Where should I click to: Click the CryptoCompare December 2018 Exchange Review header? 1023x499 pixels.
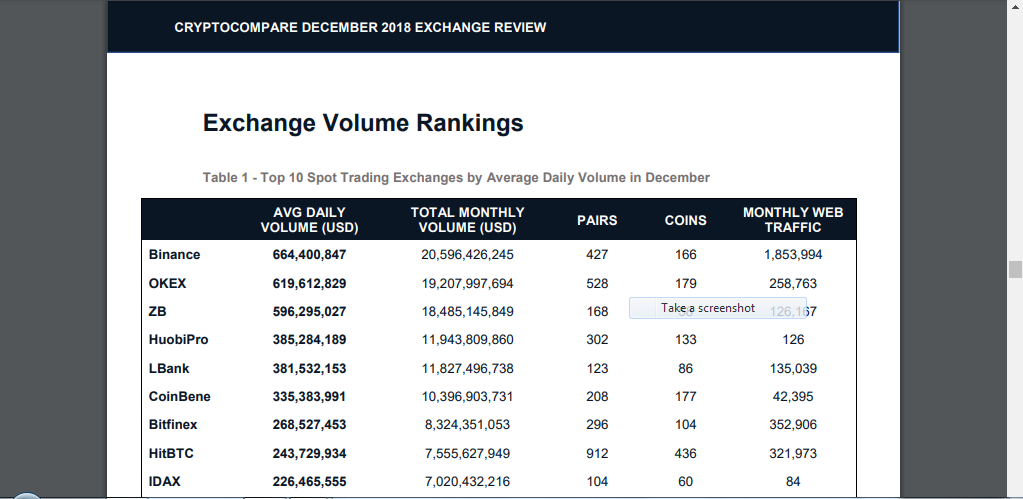coord(360,27)
